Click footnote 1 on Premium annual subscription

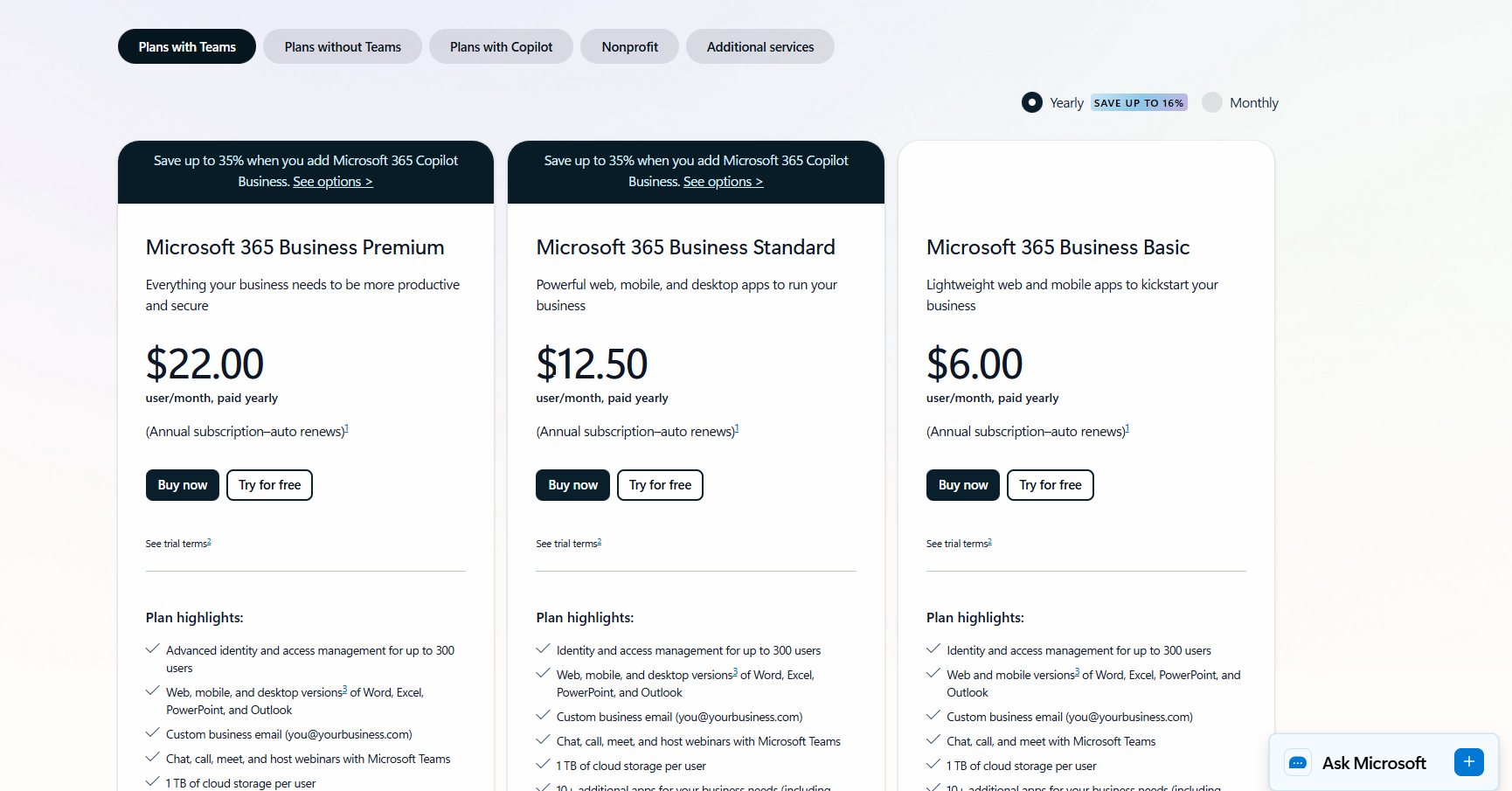(x=346, y=427)
